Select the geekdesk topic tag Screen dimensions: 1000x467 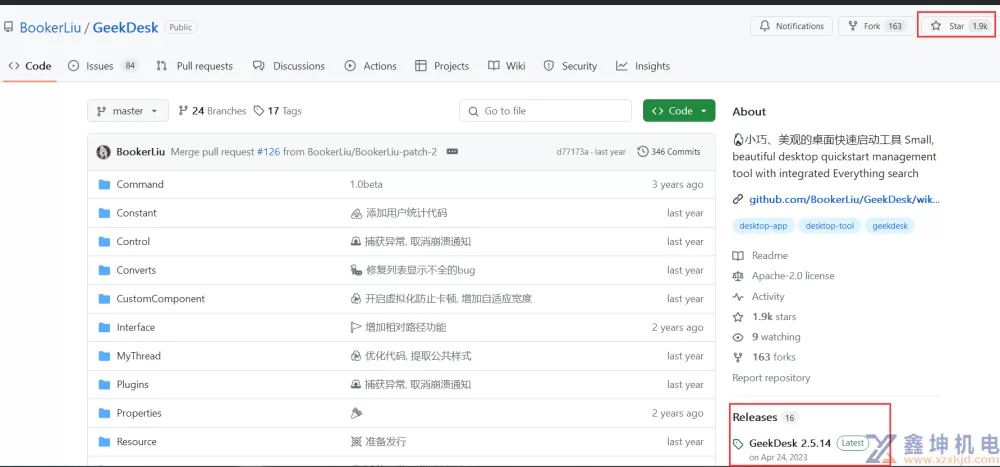click(890, 226)
